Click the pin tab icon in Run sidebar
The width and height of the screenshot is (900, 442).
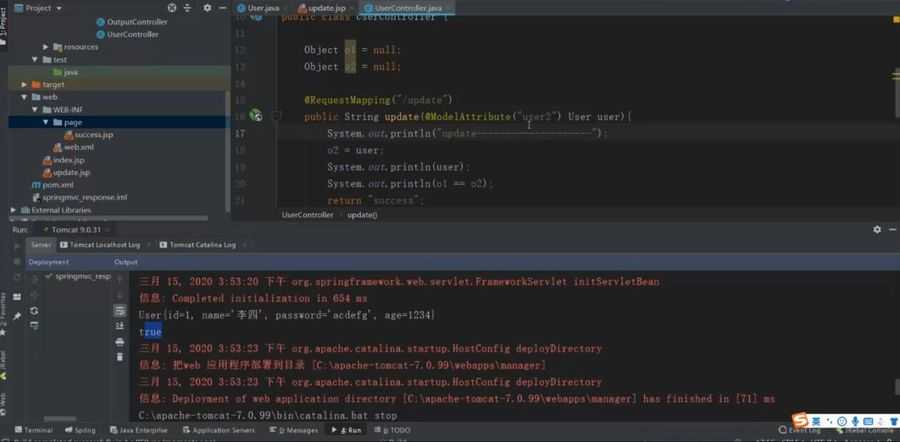tap(17, 316)
